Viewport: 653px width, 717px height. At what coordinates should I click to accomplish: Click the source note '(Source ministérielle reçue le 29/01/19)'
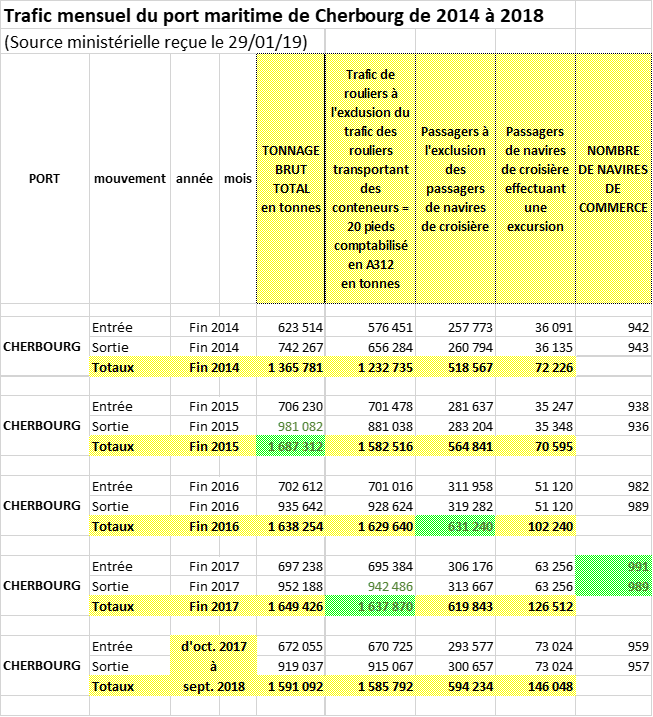pos(155,42)
